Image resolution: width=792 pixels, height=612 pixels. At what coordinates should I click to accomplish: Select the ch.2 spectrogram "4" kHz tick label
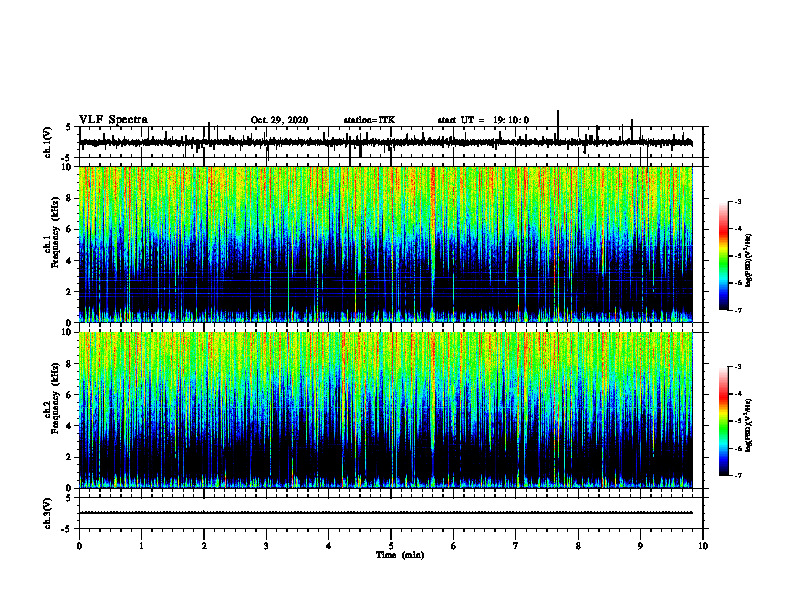point(70,426)
